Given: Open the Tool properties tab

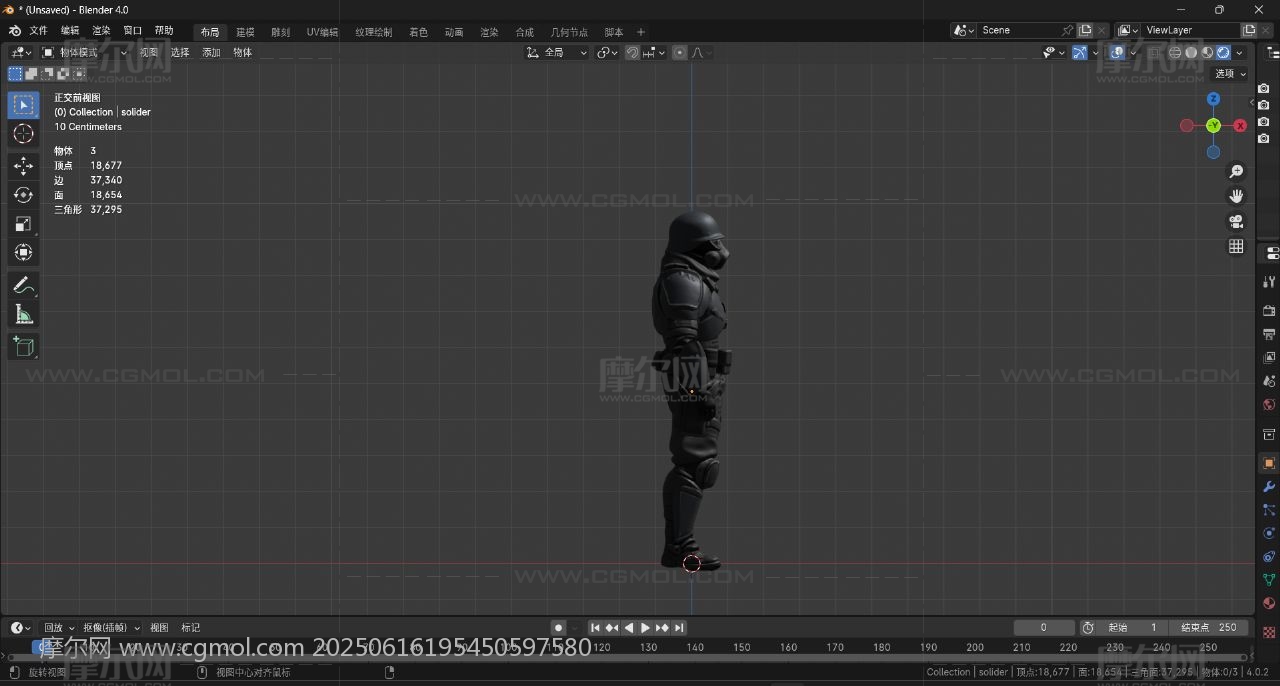Looking at the screenshot, I should coord(1269,282).
